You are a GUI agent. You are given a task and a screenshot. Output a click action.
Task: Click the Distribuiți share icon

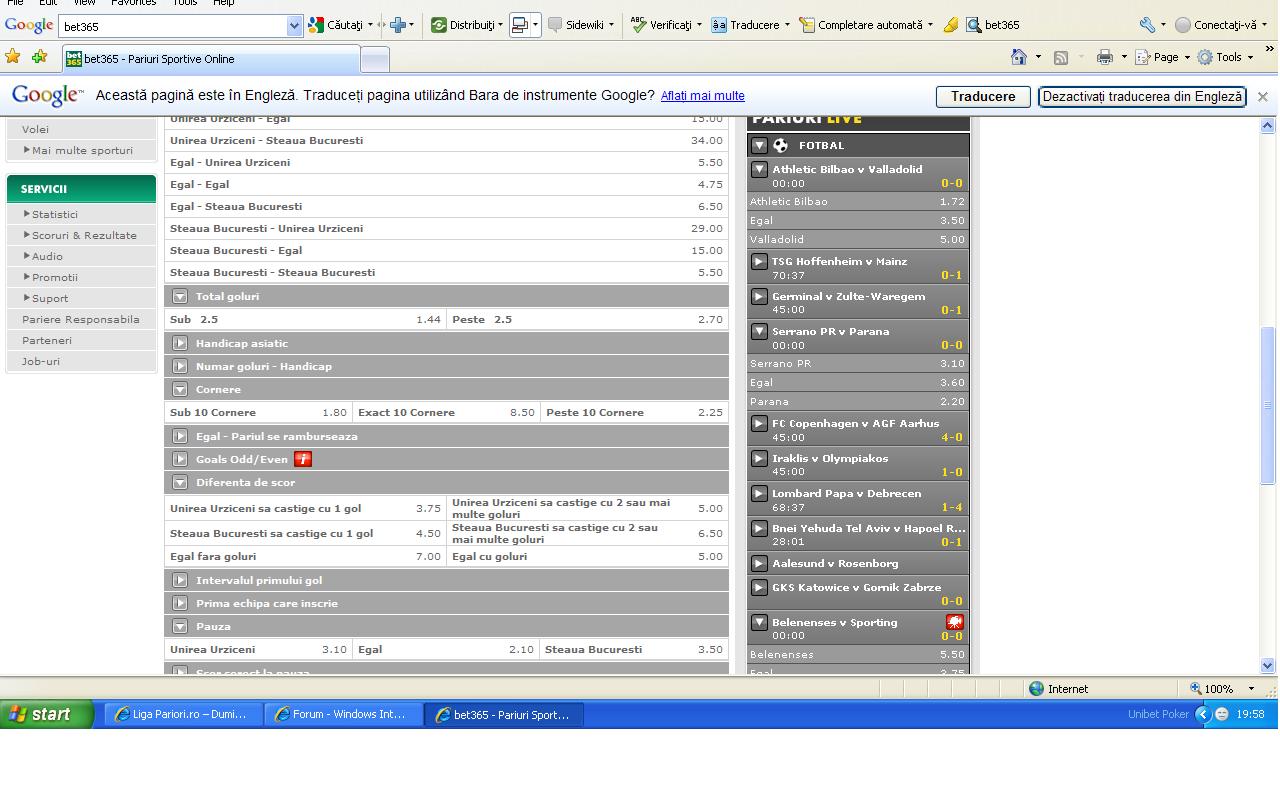tap(466, 25)
